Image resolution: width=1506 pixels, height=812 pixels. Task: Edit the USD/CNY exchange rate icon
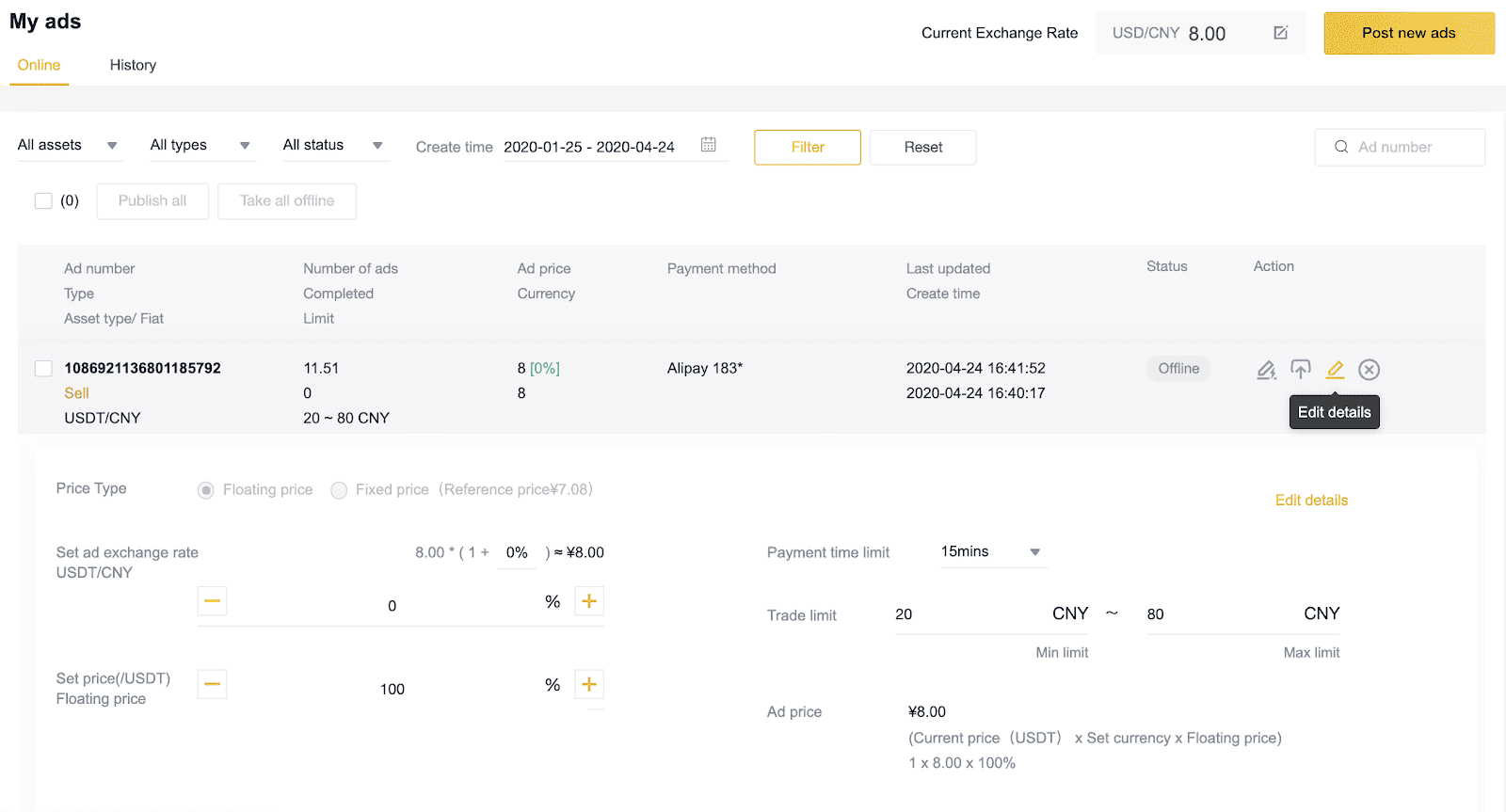[x=1280, y=33]
